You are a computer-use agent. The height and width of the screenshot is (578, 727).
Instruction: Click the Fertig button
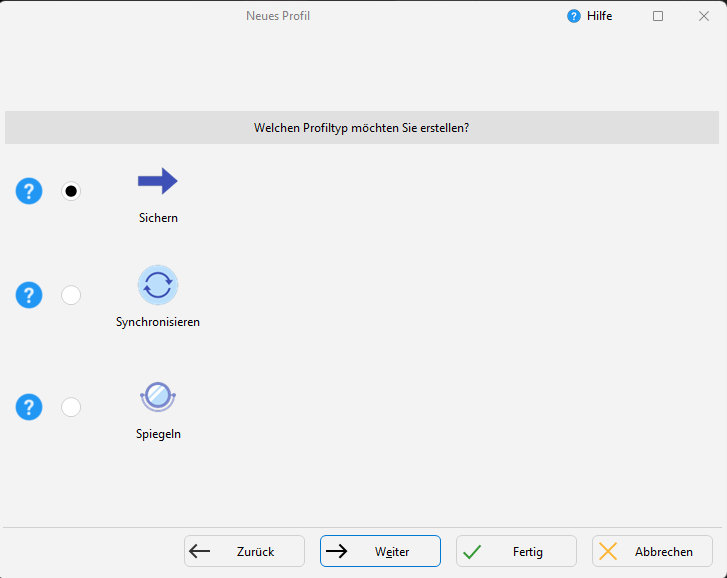point(516,551)
